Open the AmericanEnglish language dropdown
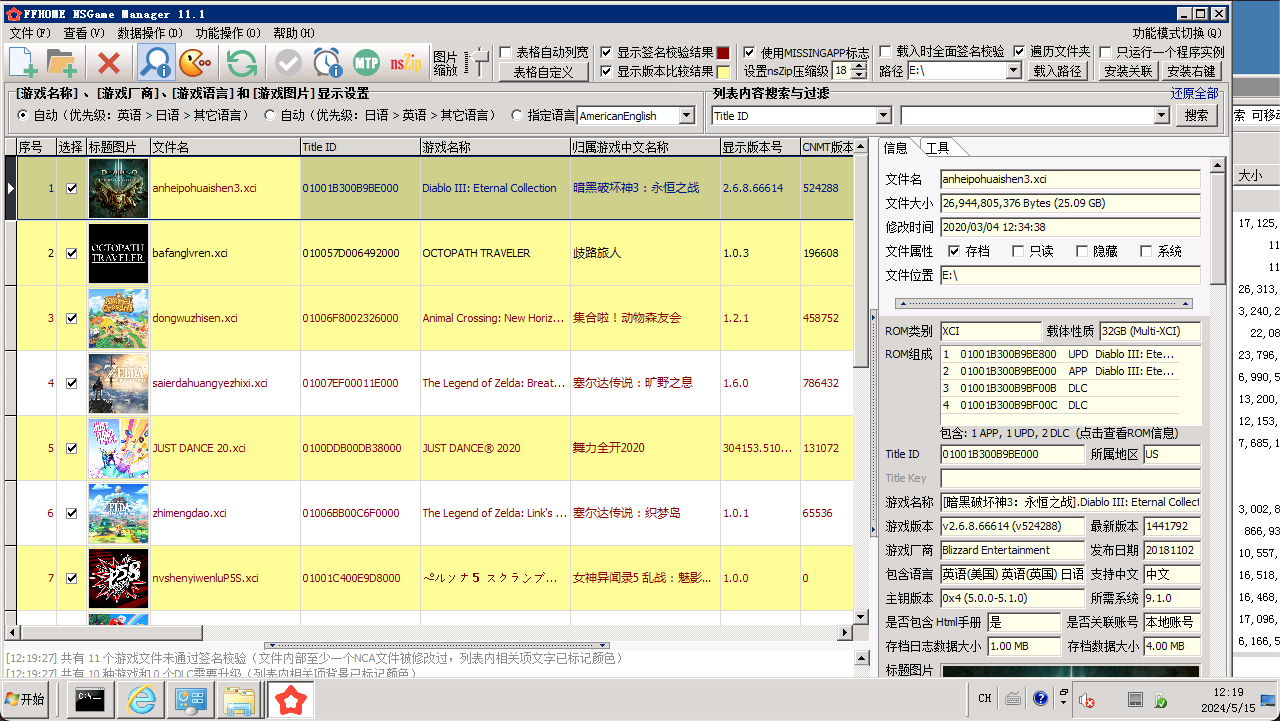Screen dimensions: 1280x721 [x=687, y=116]
